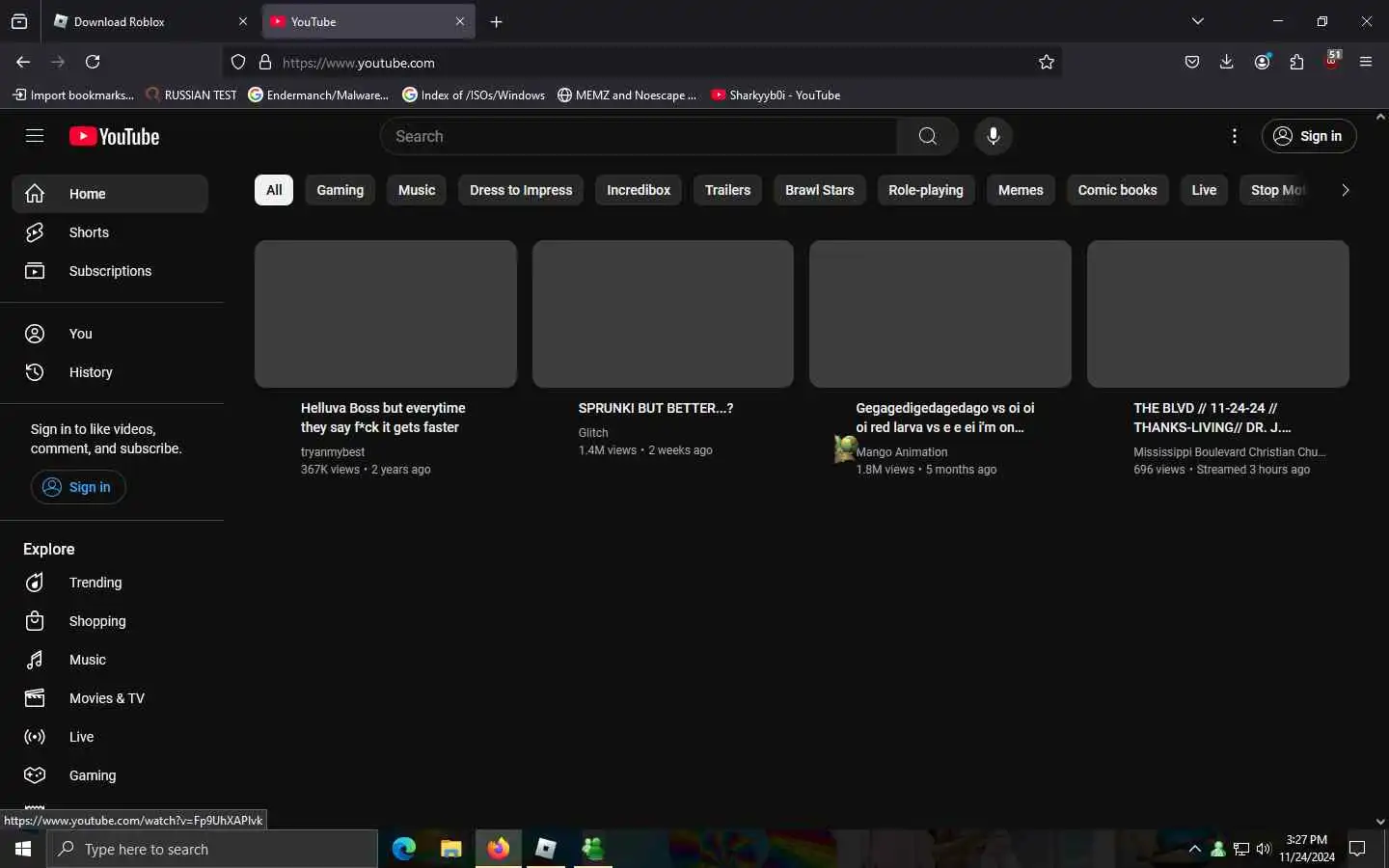The height and width of the screenshot is (868, 1389).
Task: Open Subscriptions in the sidebar
Action: click(x=110, y=271)
